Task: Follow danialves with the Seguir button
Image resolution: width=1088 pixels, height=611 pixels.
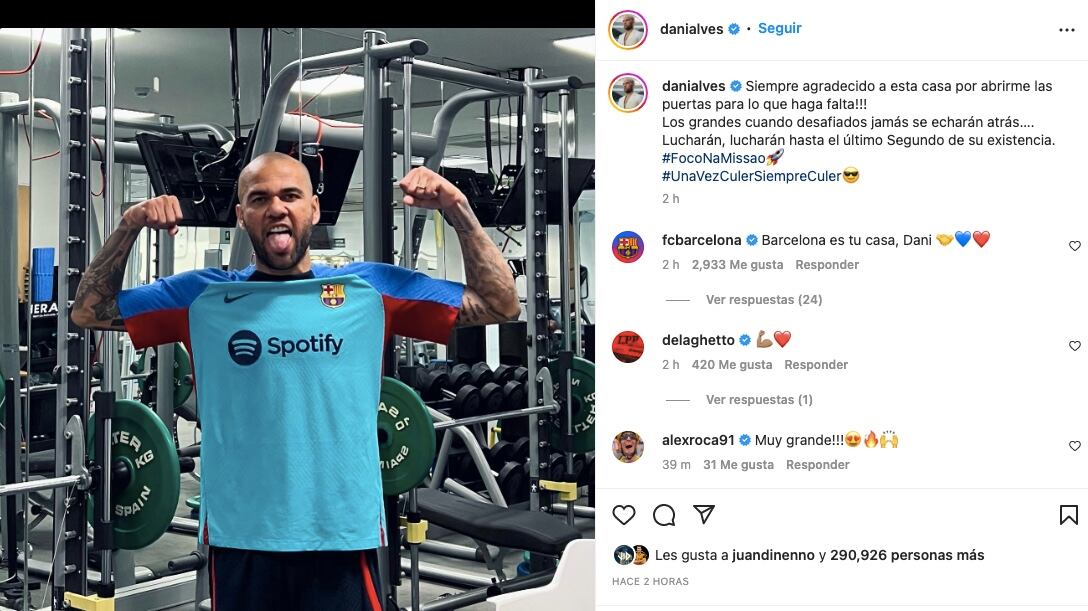Action: (x=779, y=28)
